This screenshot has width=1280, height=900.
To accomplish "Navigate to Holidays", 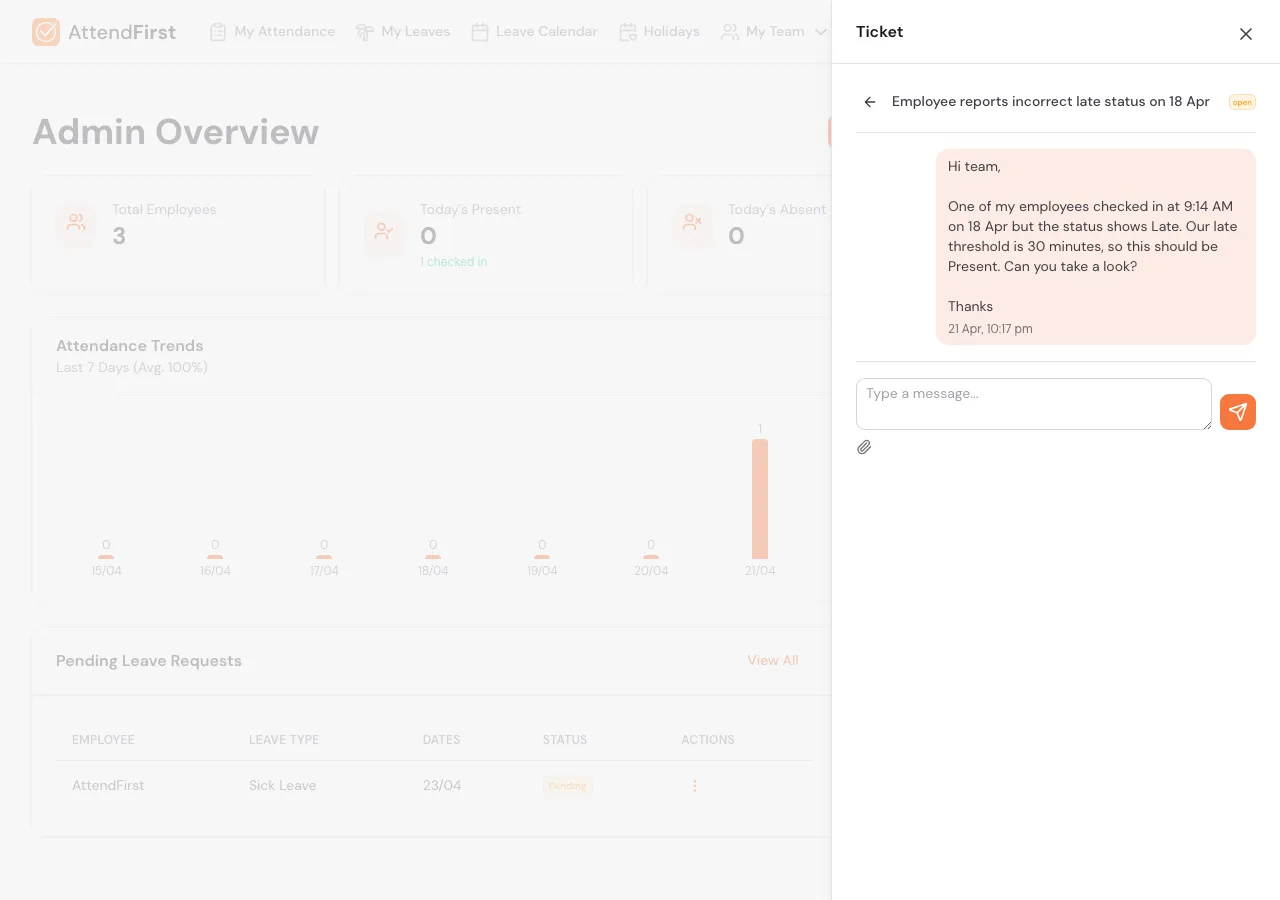I will point(659,32).
